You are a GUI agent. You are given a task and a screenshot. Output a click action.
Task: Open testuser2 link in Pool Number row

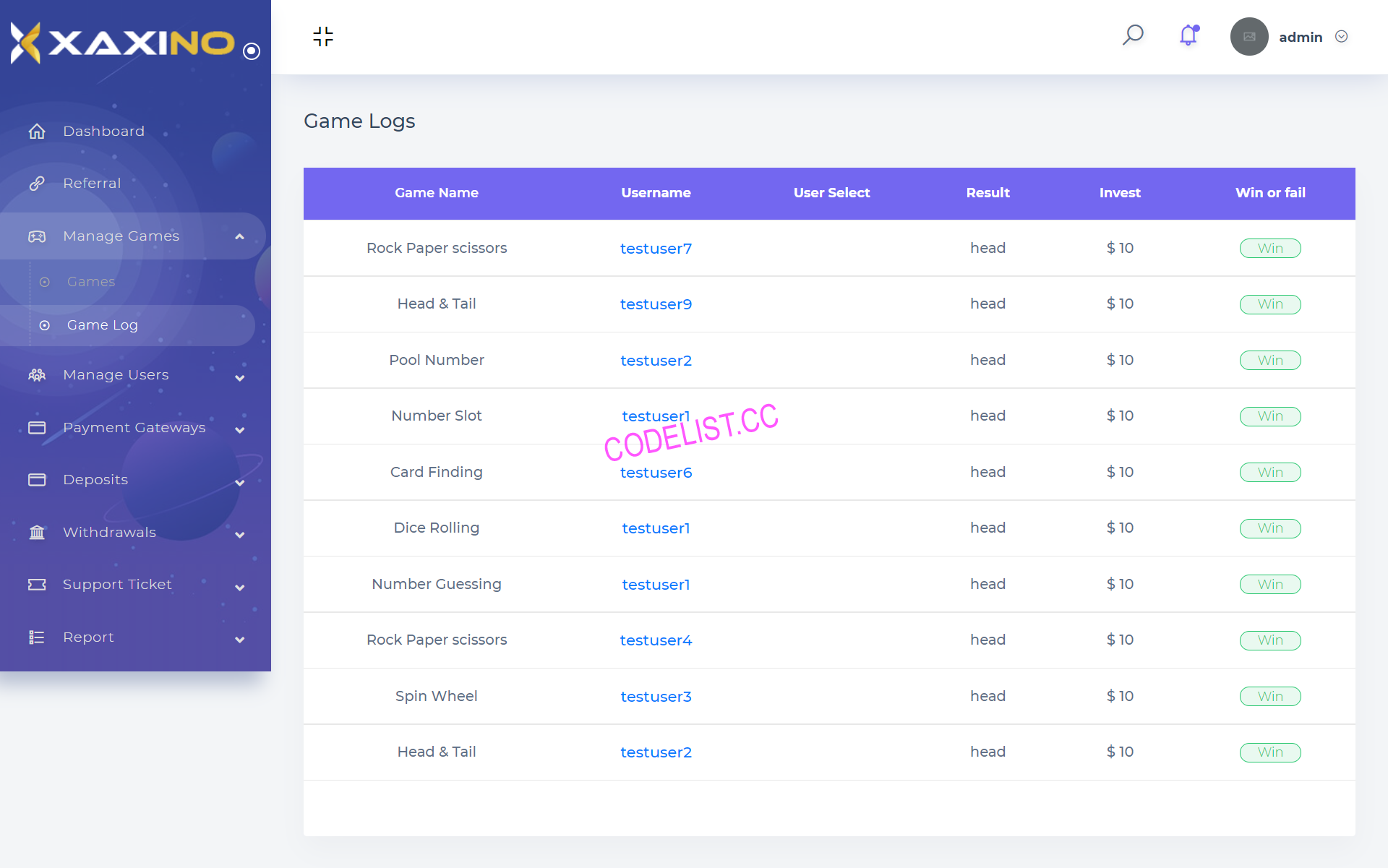(656, 361)
